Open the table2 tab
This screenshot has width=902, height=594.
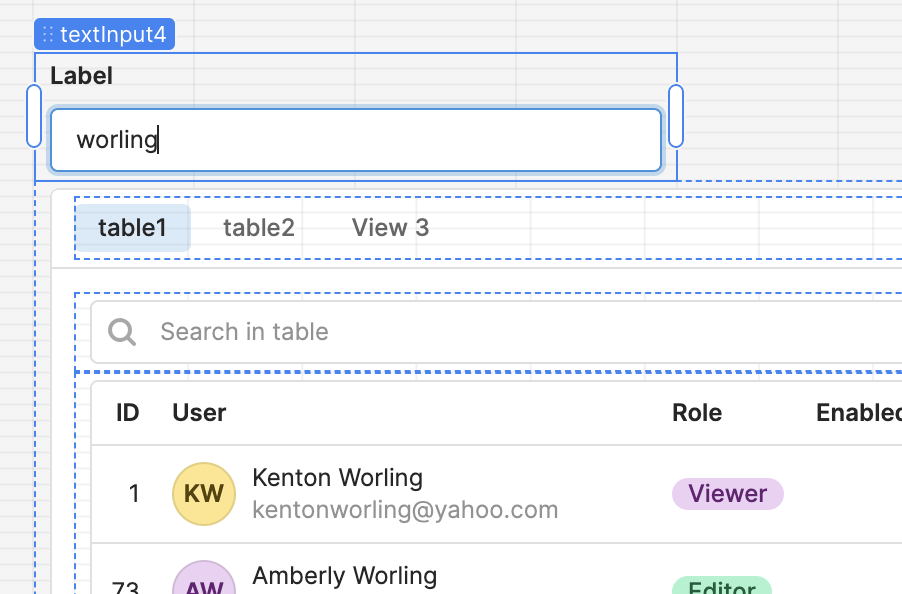[258, 228]
